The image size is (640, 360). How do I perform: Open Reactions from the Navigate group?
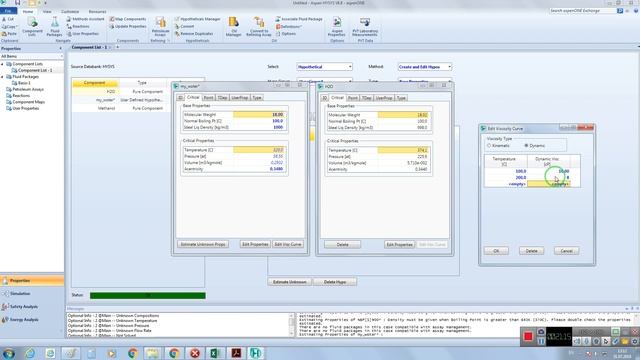pos(78,27)
